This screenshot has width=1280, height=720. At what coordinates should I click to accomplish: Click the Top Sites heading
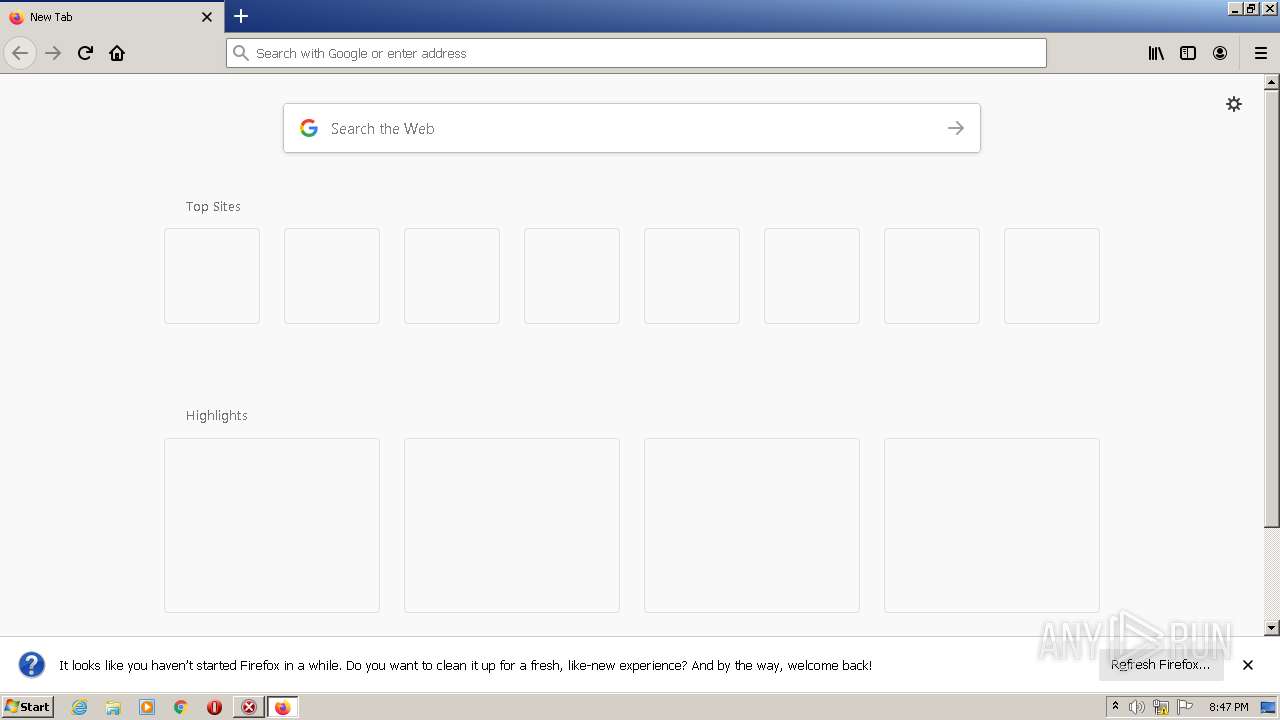click(x=213, y=207)
